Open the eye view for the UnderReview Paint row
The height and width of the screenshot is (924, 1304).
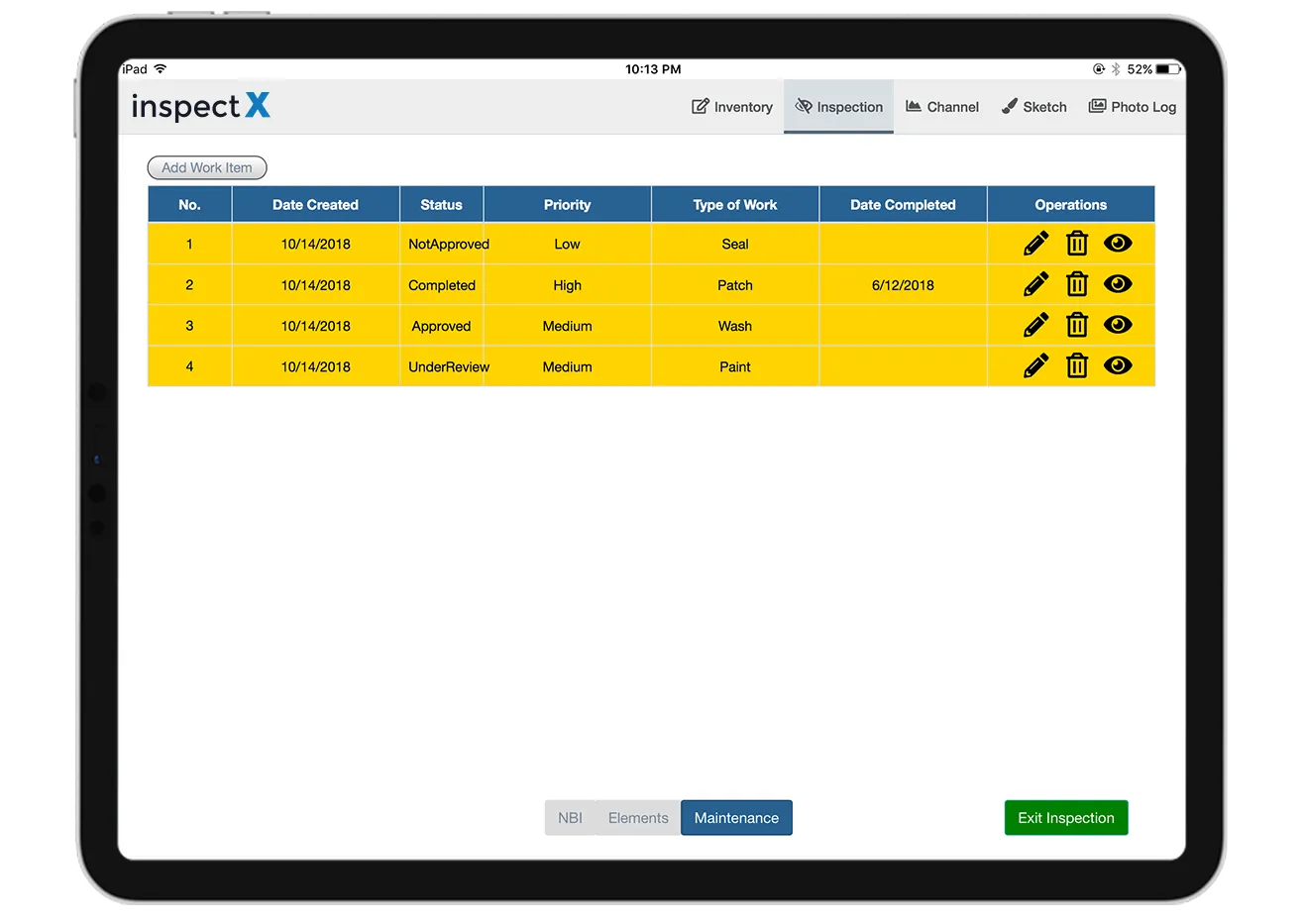[x=1118, y=365]
